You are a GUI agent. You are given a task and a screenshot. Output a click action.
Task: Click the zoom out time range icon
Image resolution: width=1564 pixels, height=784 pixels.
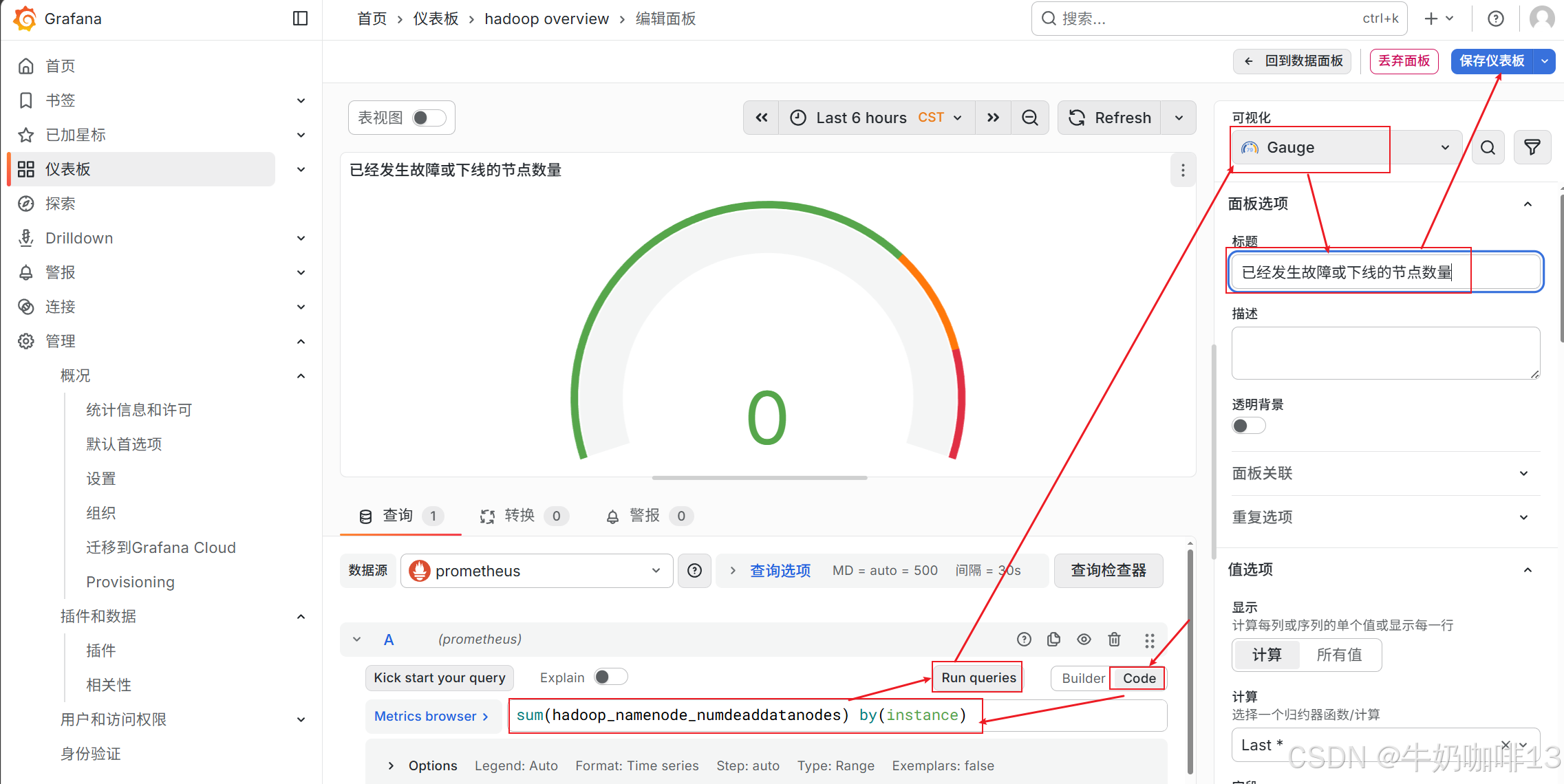(1029, 118)
